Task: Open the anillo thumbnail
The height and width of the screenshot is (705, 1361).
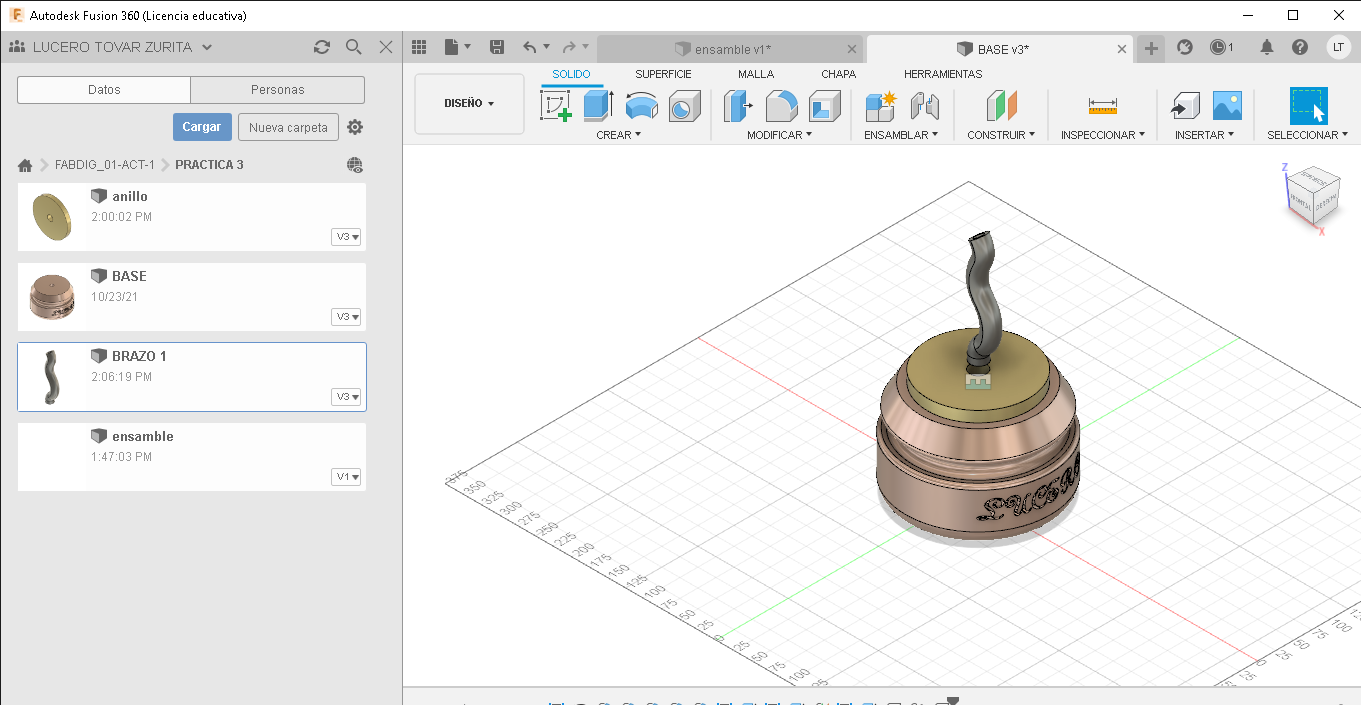Action: pos(51,217)
